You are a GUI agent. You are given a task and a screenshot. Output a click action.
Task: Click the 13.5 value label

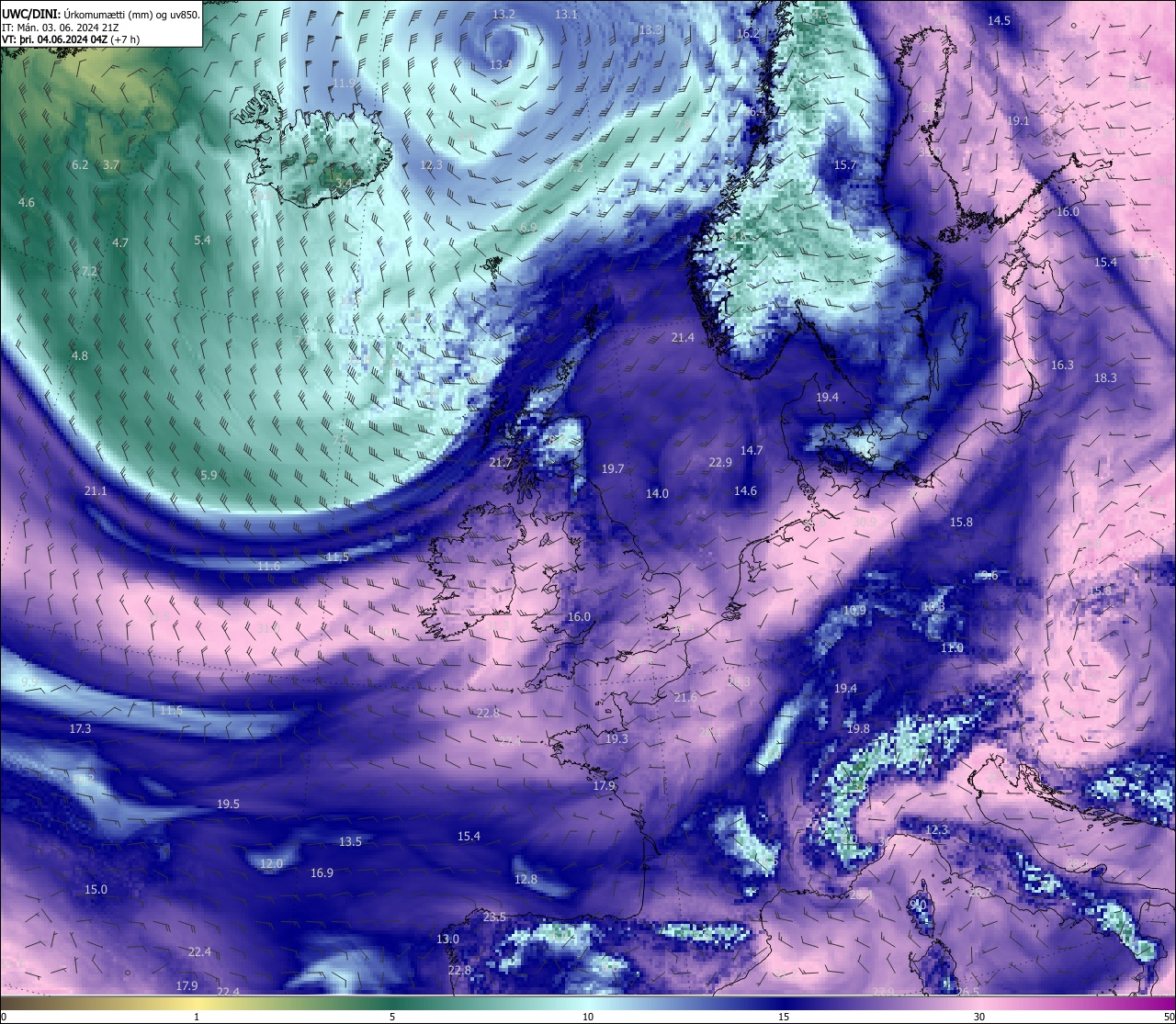pyautogui.click(x=350, y=841)
